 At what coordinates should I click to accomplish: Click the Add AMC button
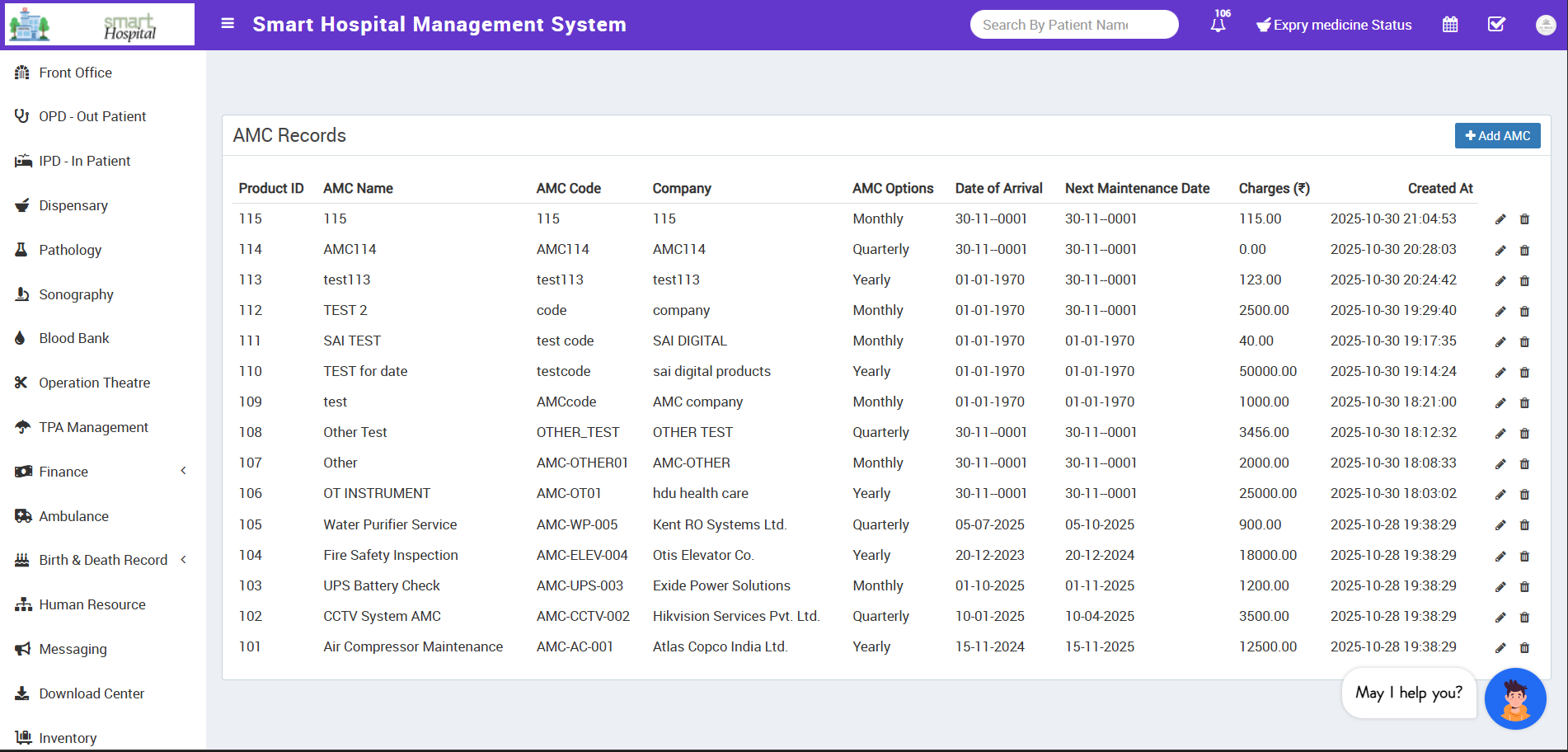point(1497,136)
